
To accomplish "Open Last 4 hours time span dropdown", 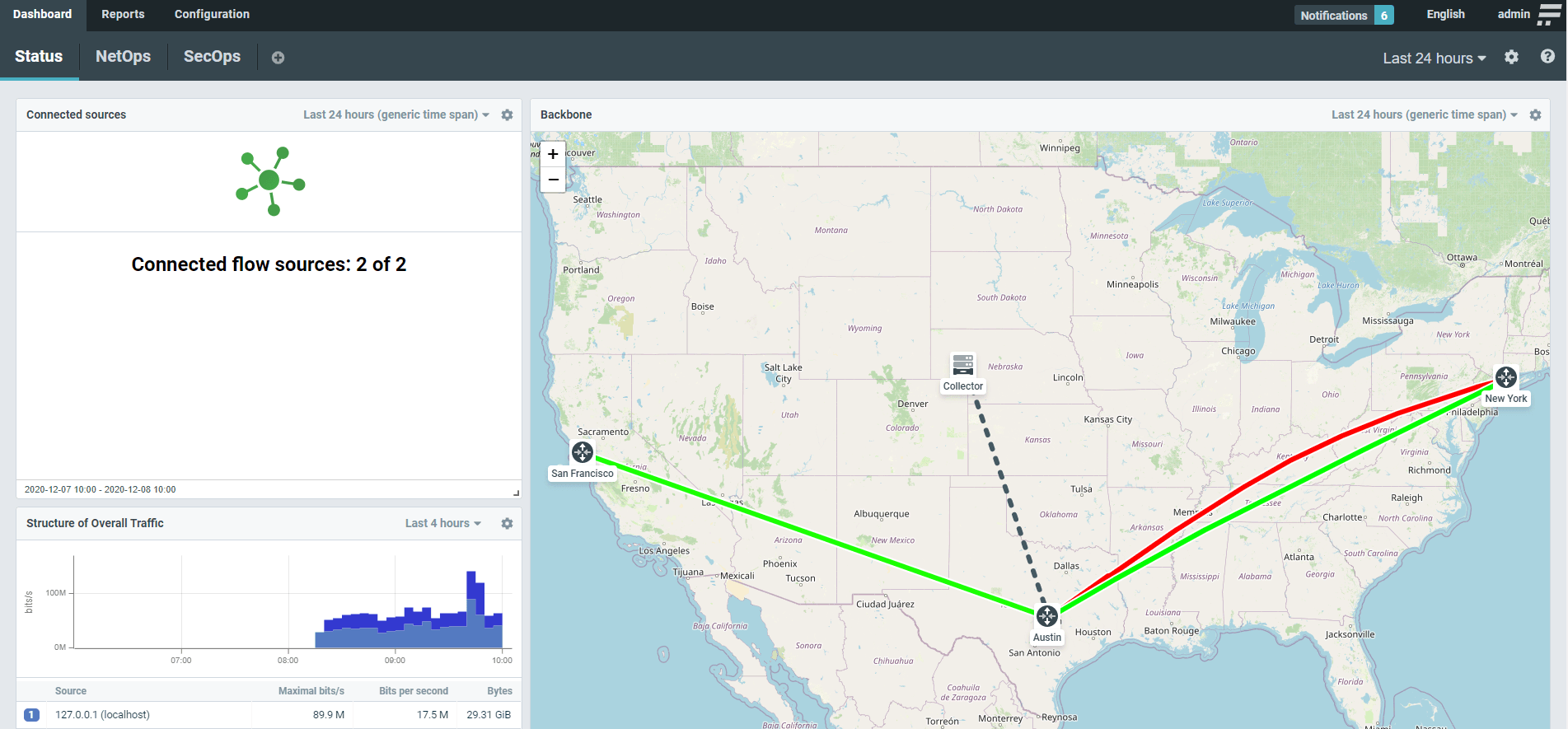I will [x=442, y=524].
